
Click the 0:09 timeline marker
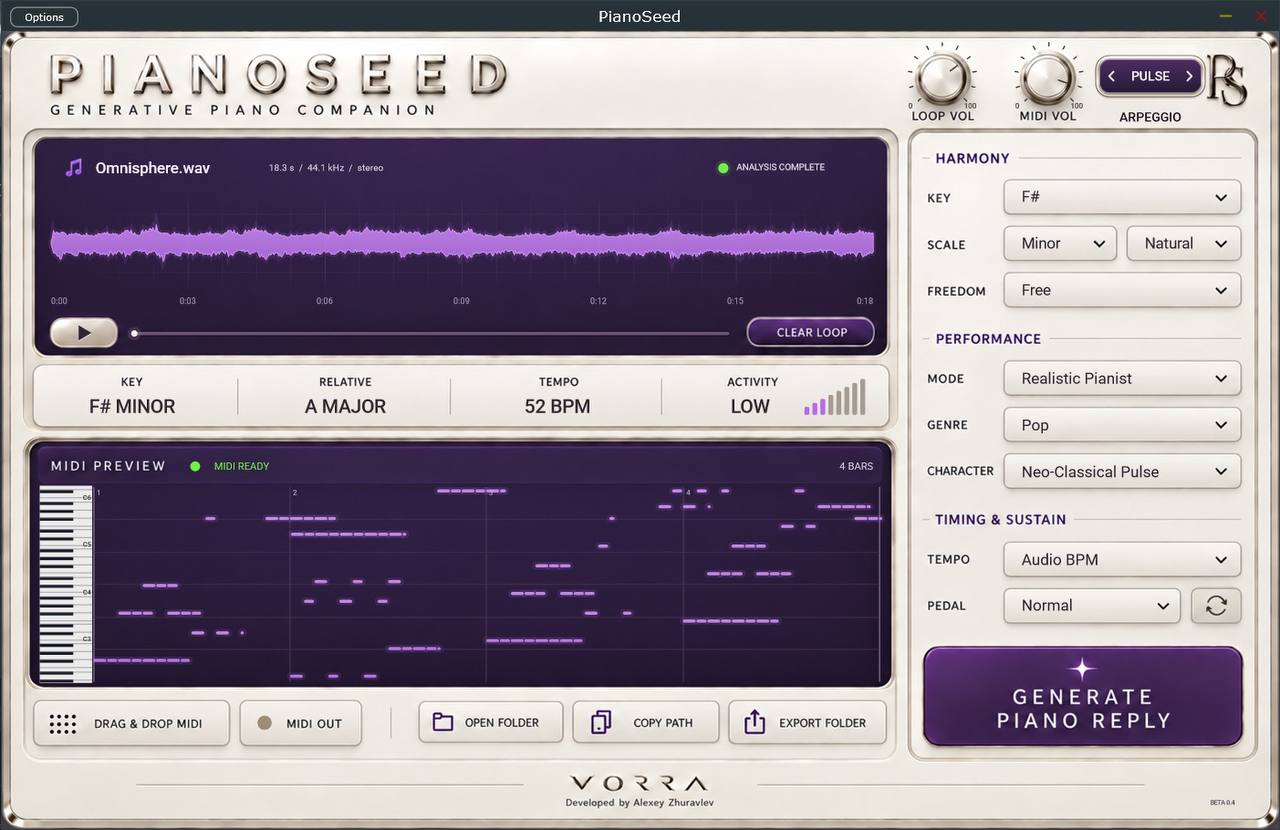tap(460, 301)
